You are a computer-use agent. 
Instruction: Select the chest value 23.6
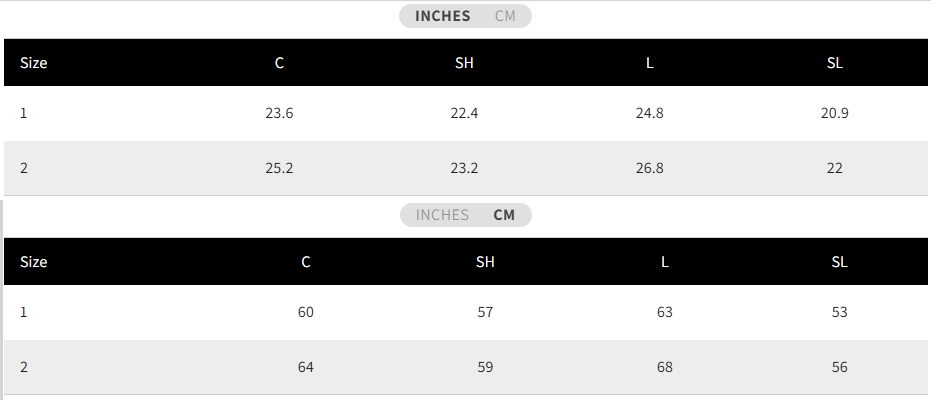(x=279, y=113)
